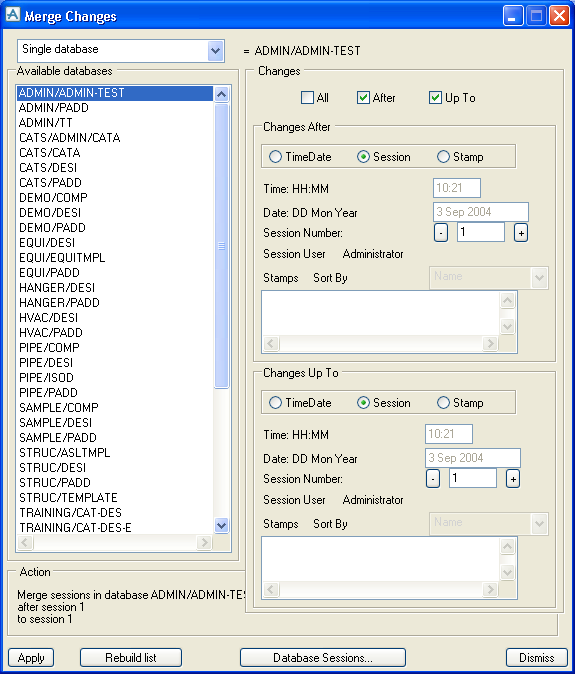Image resolution: width=575 pixels, height=674 pixels.
Task: Click the Rebuild list button
Action: (131, 658)
